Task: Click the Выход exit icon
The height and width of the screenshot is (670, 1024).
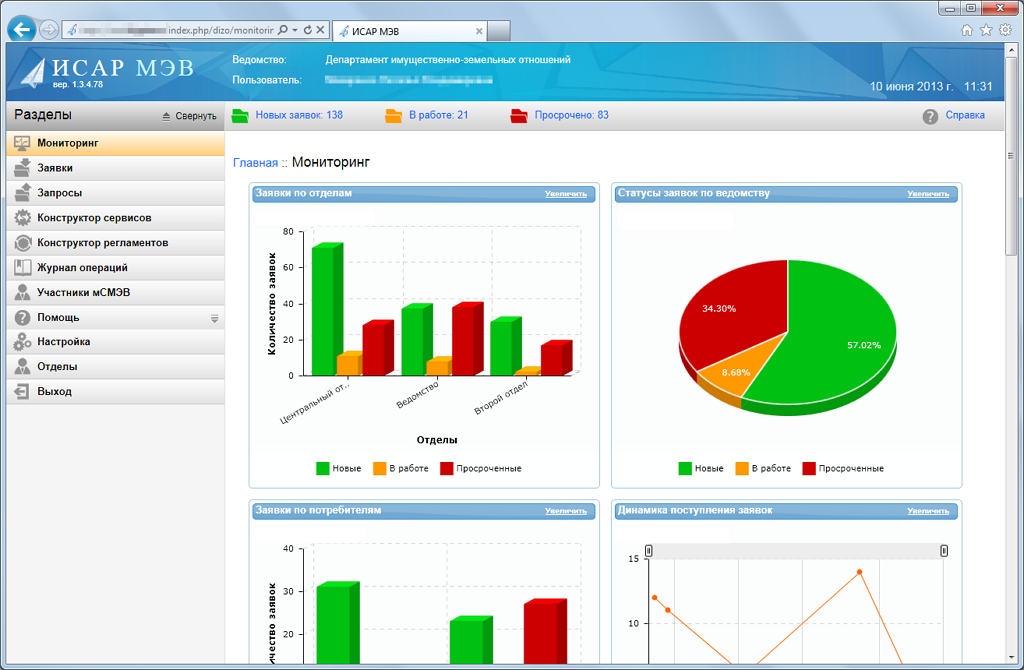Action: coord(22,391)
